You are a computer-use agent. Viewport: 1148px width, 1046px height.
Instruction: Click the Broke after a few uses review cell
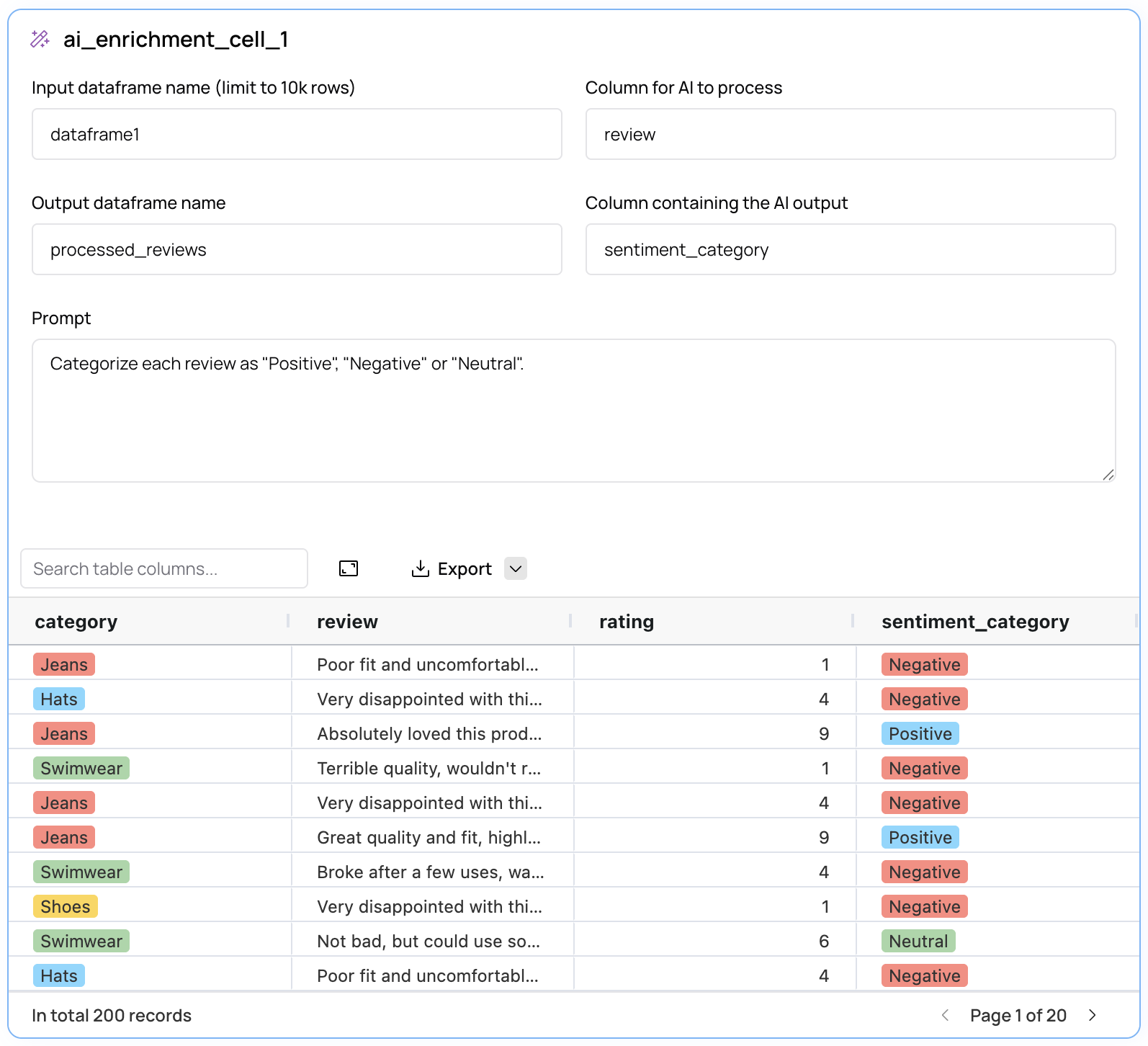coord(431,872)
